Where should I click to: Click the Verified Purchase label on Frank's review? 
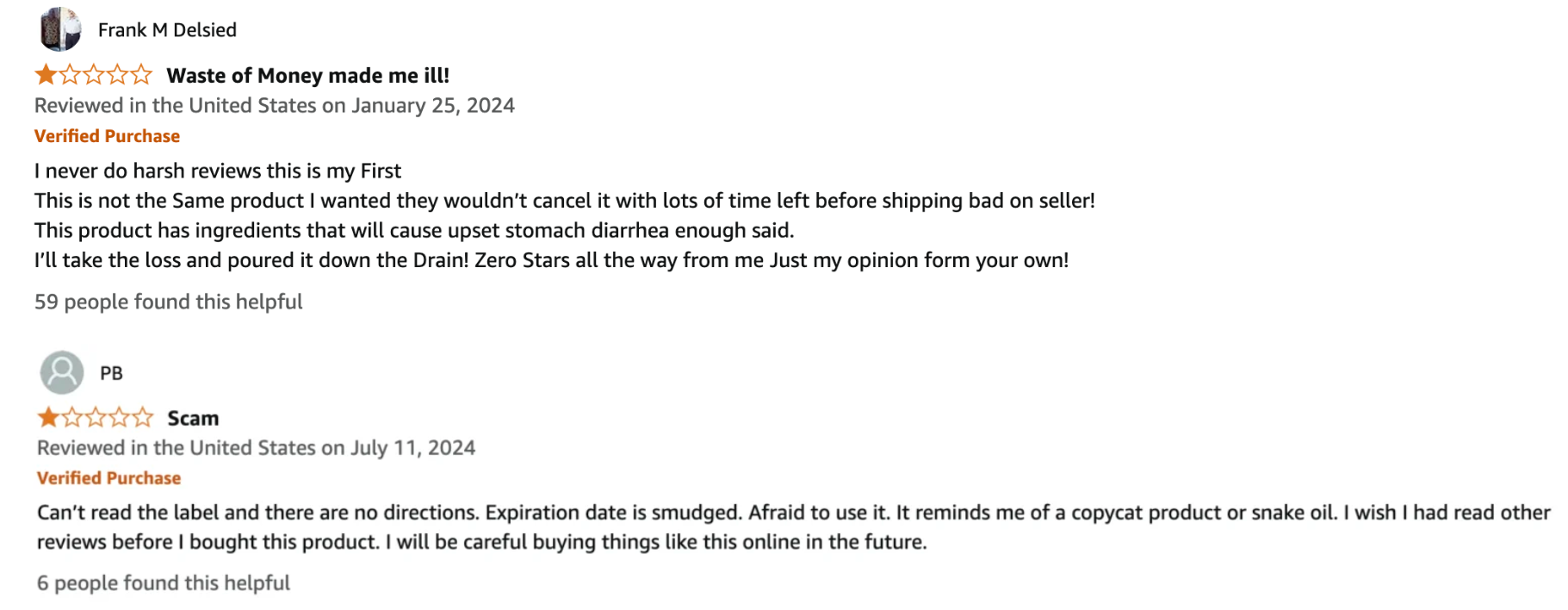click(107, 136)
